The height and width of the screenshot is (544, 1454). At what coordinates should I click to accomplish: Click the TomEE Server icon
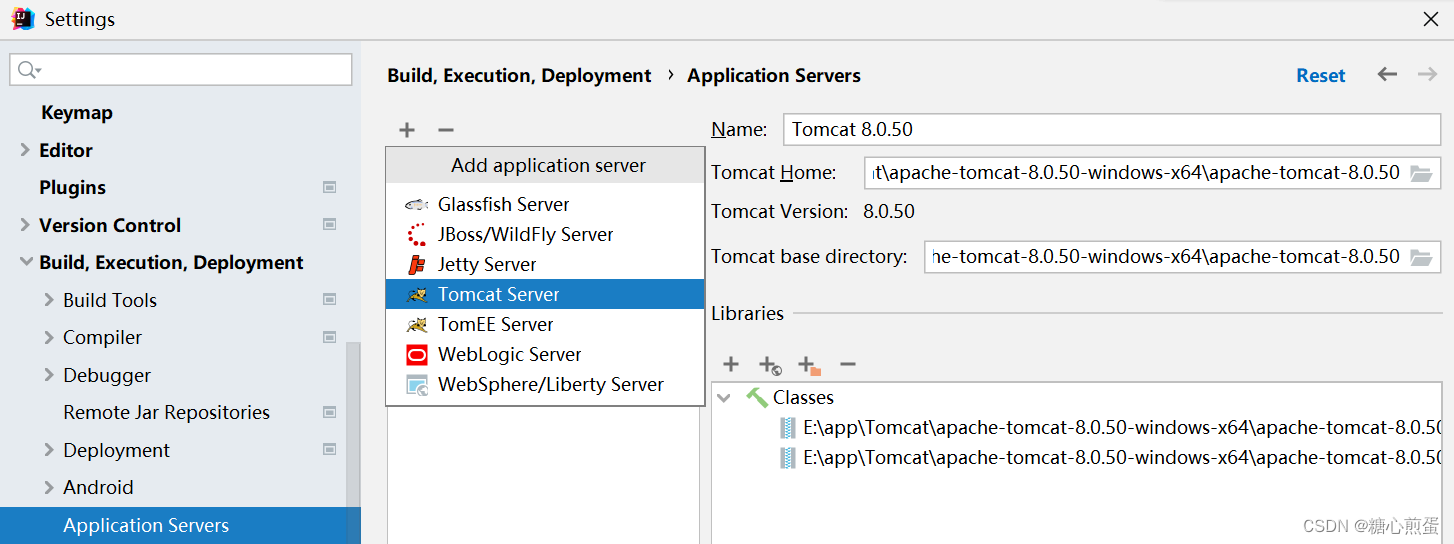coord(417,324)
